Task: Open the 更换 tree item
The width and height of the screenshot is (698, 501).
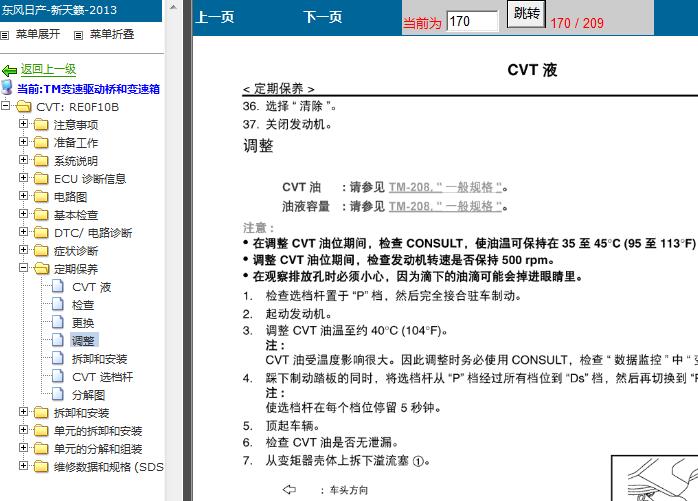Action: pyautogui.click(x=83, y=323)
